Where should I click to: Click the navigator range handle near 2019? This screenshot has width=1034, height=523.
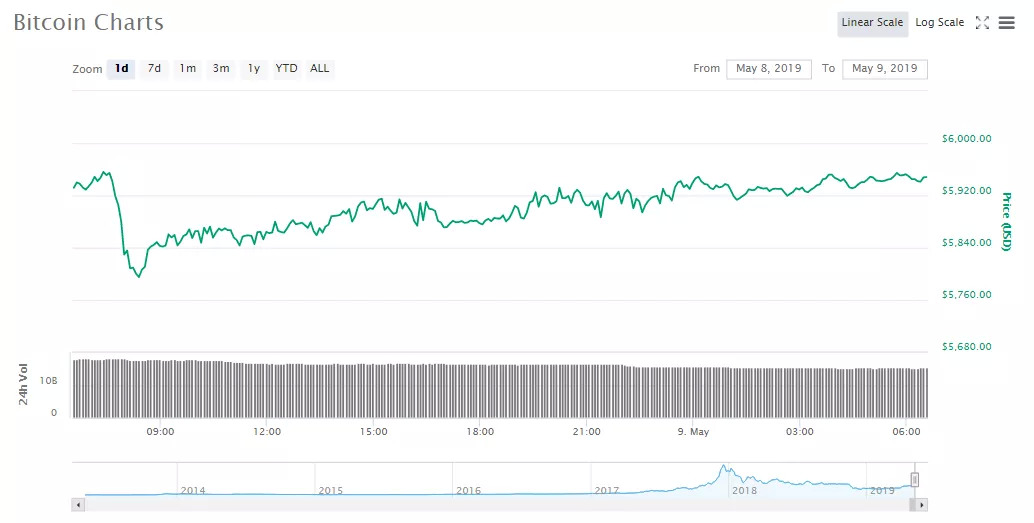914,480
